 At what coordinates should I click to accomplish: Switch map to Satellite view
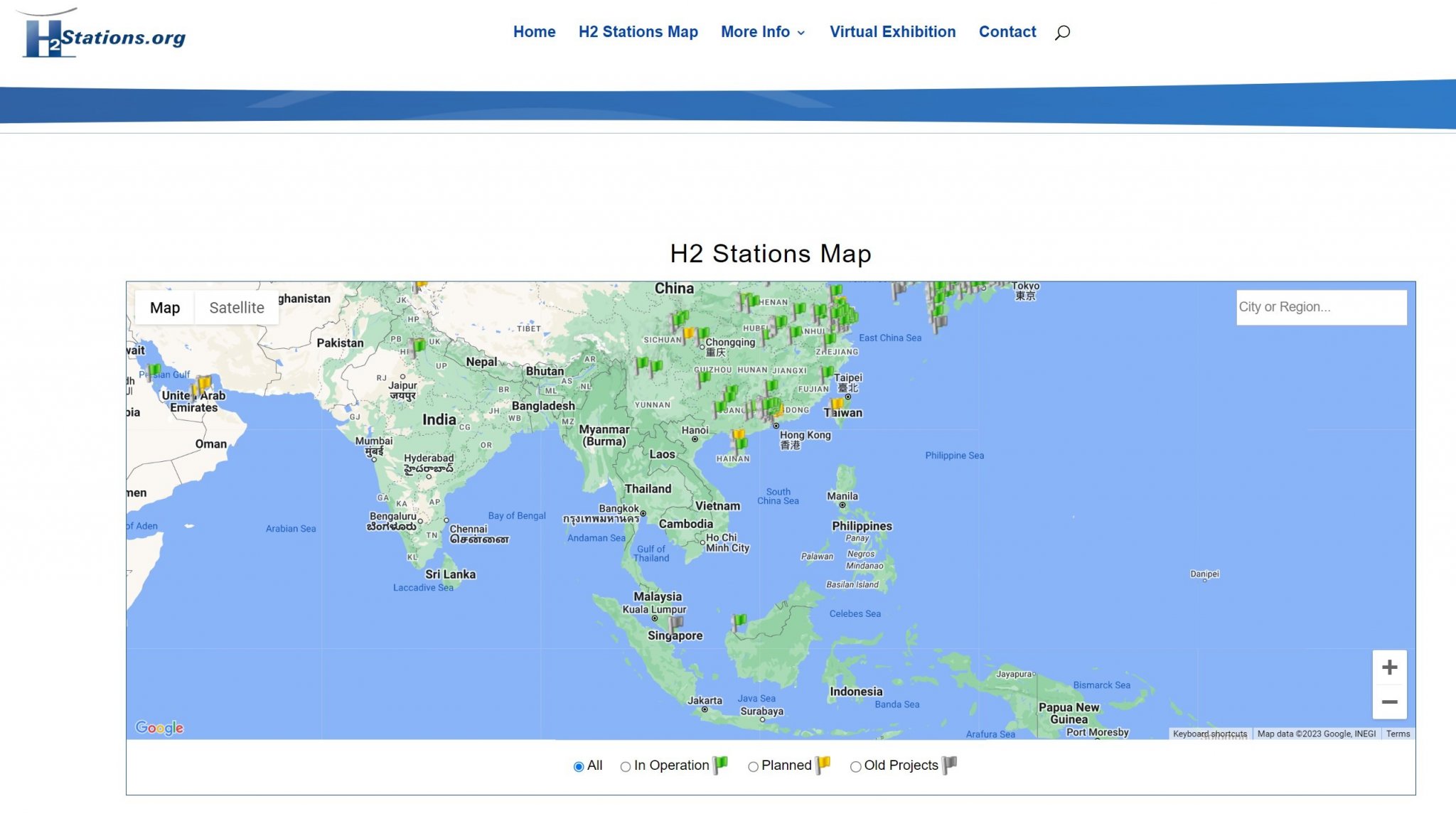pyautogui.click(x=236, y=308)
